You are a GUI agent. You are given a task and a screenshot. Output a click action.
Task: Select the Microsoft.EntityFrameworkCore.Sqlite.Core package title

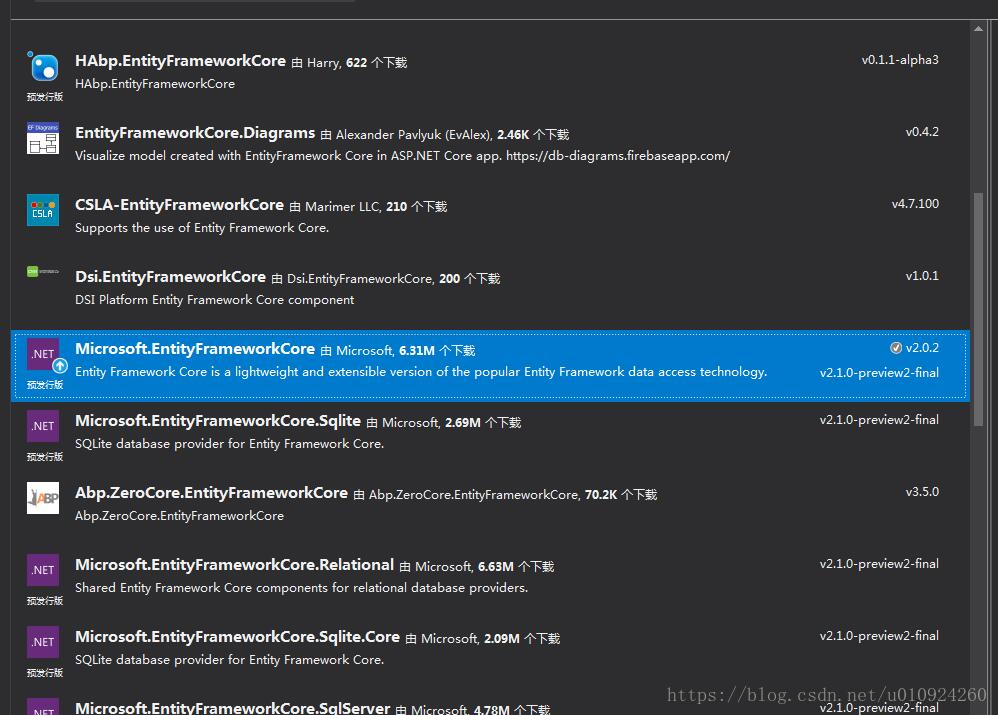237,636
